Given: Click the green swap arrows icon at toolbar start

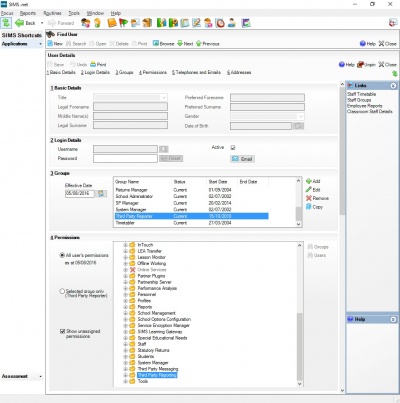Looking at the screenshot, I should (x=6, y=23).
